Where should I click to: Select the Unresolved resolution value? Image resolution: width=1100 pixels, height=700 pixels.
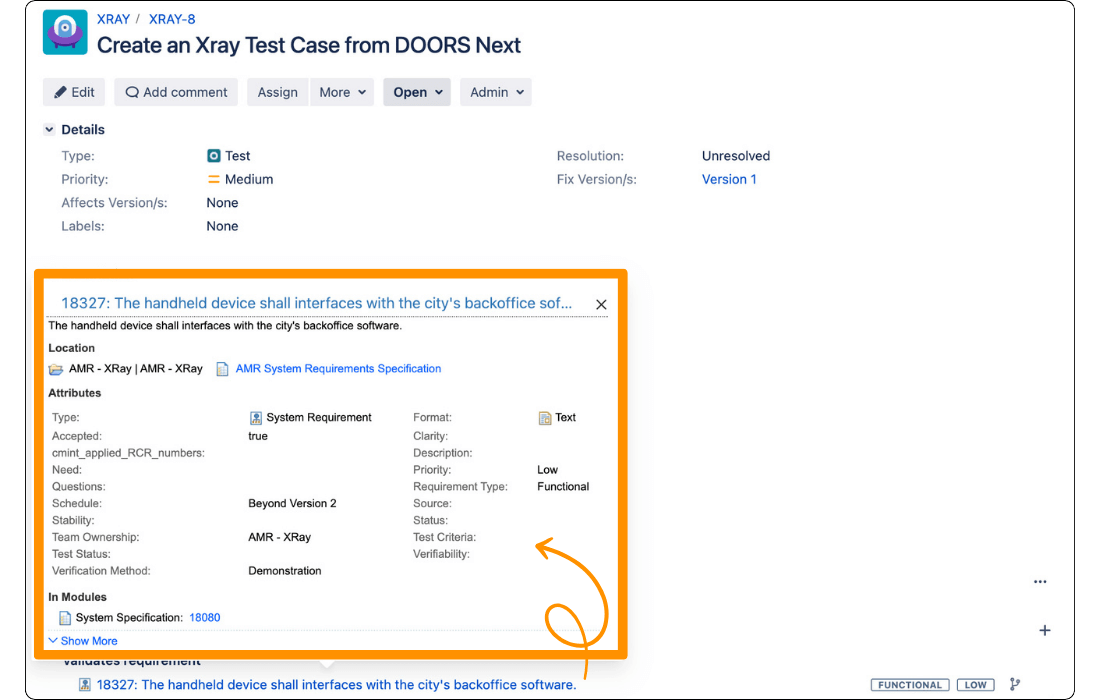(x=736, y=156)
